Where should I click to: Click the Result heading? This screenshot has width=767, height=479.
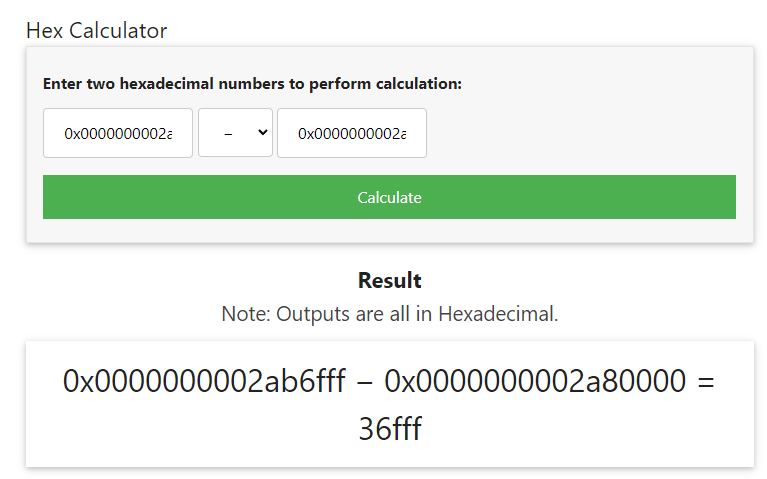point(389,280)
